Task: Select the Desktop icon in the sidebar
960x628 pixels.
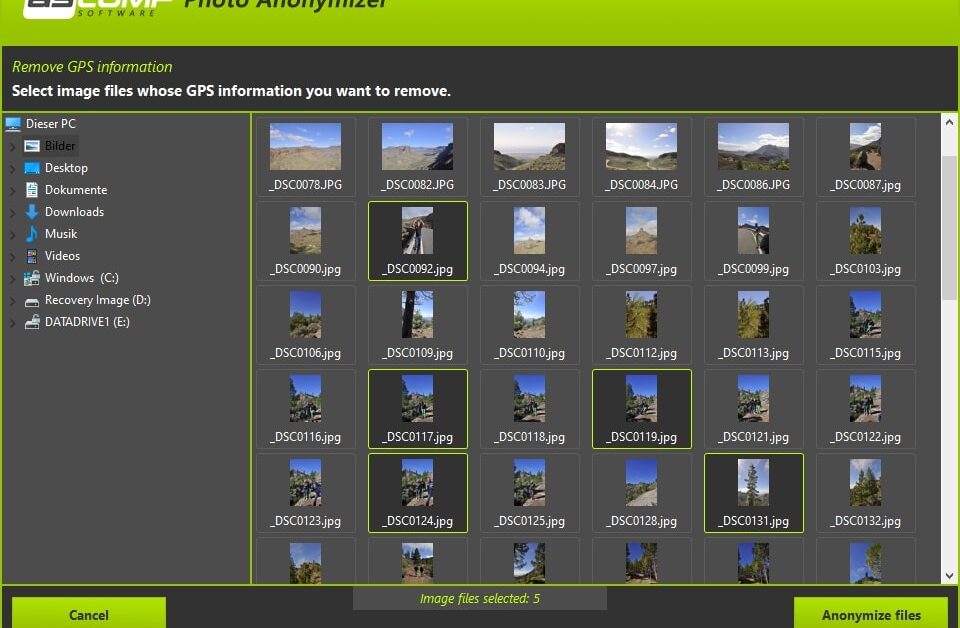Action: pos(34,167)
